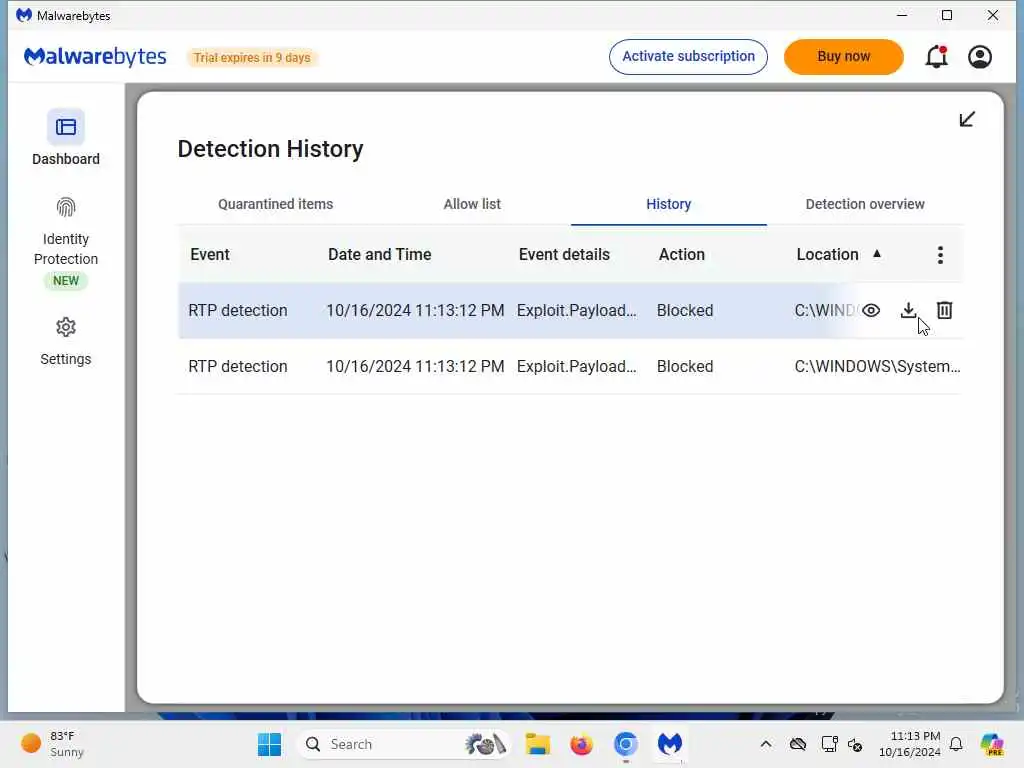The height and width of the screenshot is (768, 1024).
Task: Open the notifications bell in header
Action: 936,57
